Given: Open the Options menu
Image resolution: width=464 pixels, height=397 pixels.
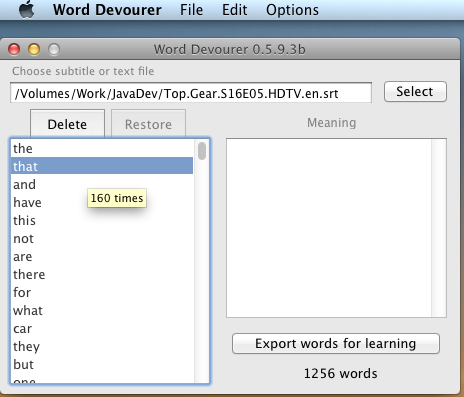Looking at the screenshot, I should (292, 10).
